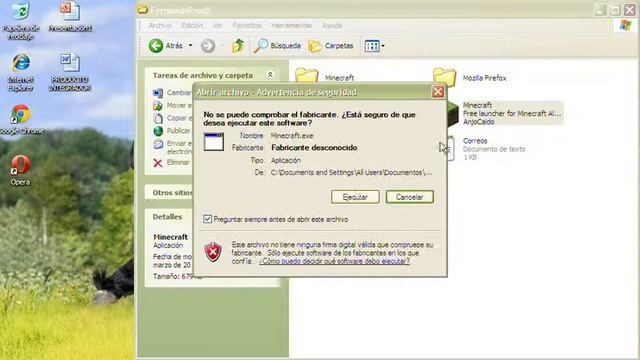Click the Minecraft.exe file name text
This screenshot has width=640, height=360.
(292, 136)
